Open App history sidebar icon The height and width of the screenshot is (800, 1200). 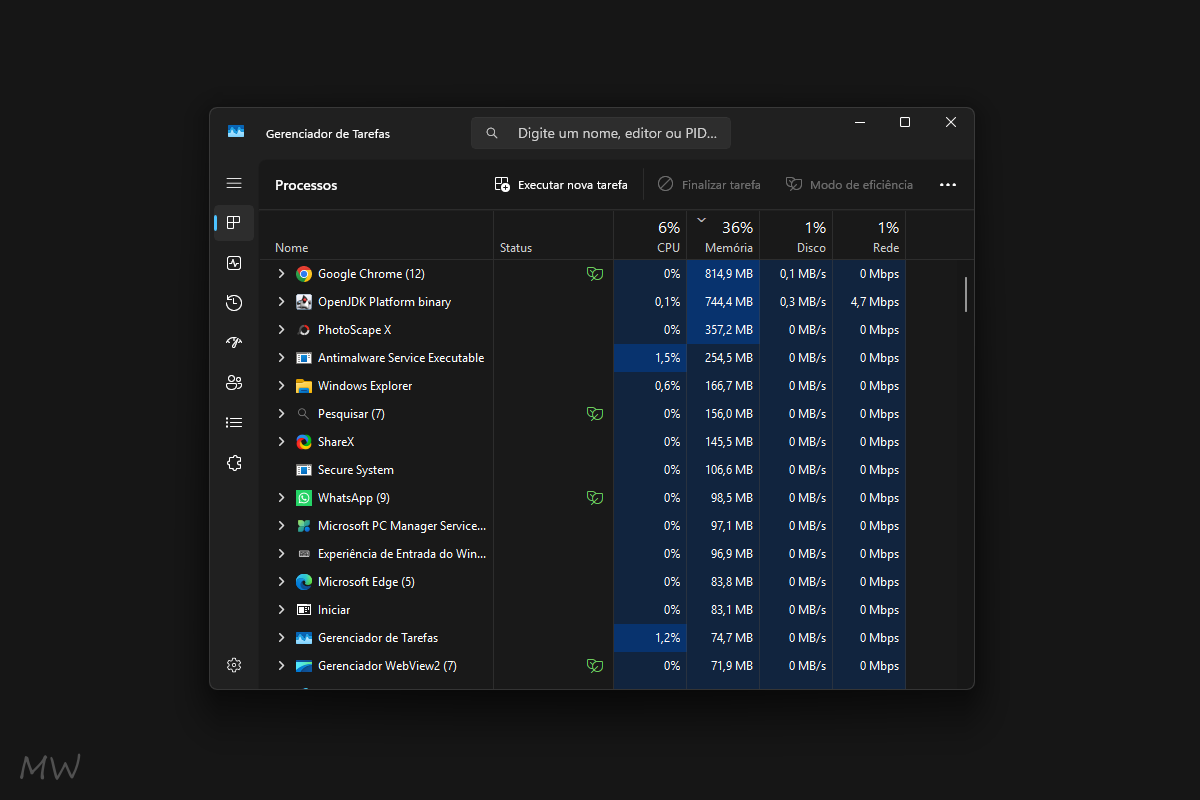(234, 303)
